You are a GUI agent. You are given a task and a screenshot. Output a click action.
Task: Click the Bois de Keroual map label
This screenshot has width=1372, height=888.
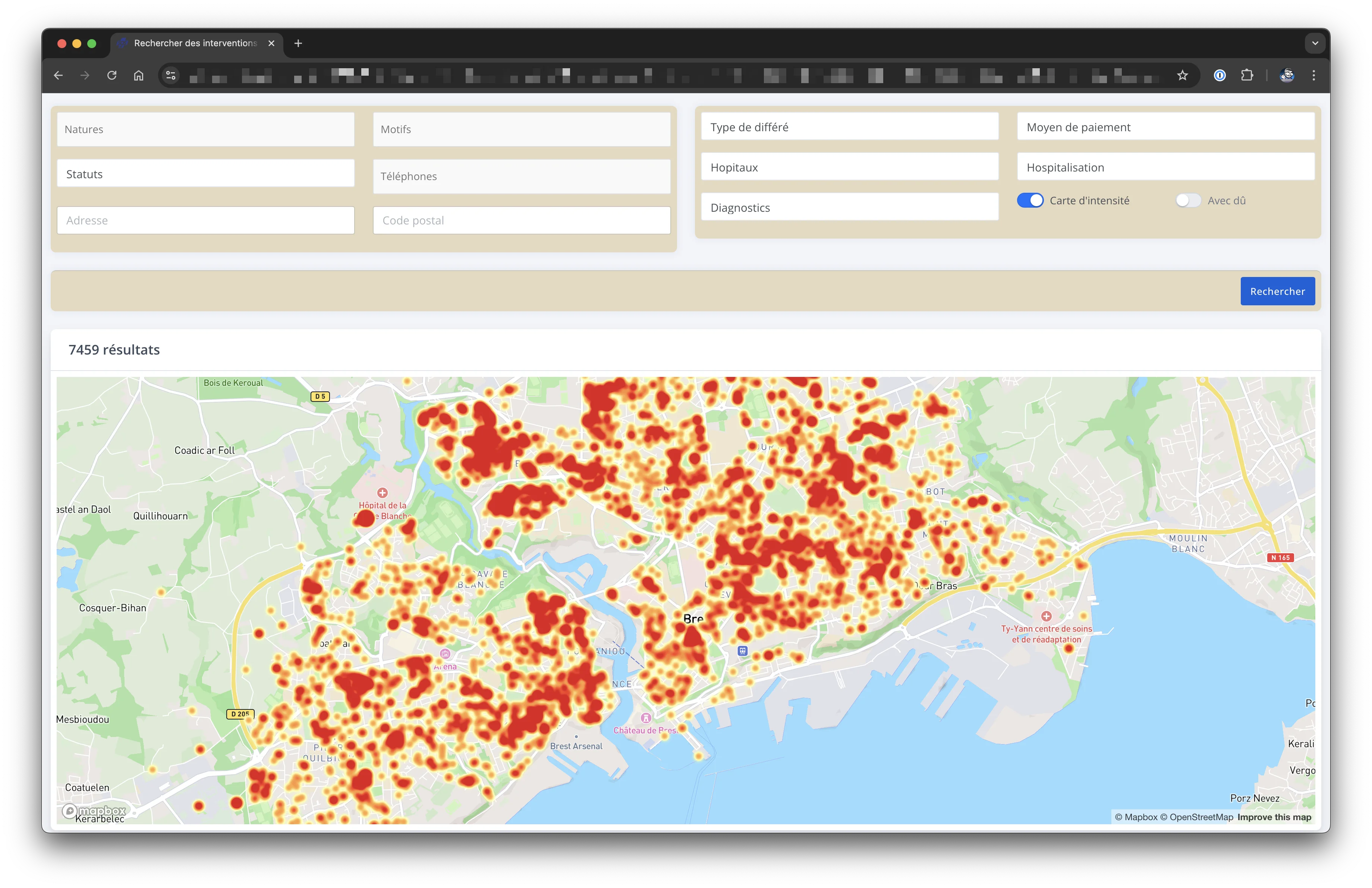click(x=233, y=382)
